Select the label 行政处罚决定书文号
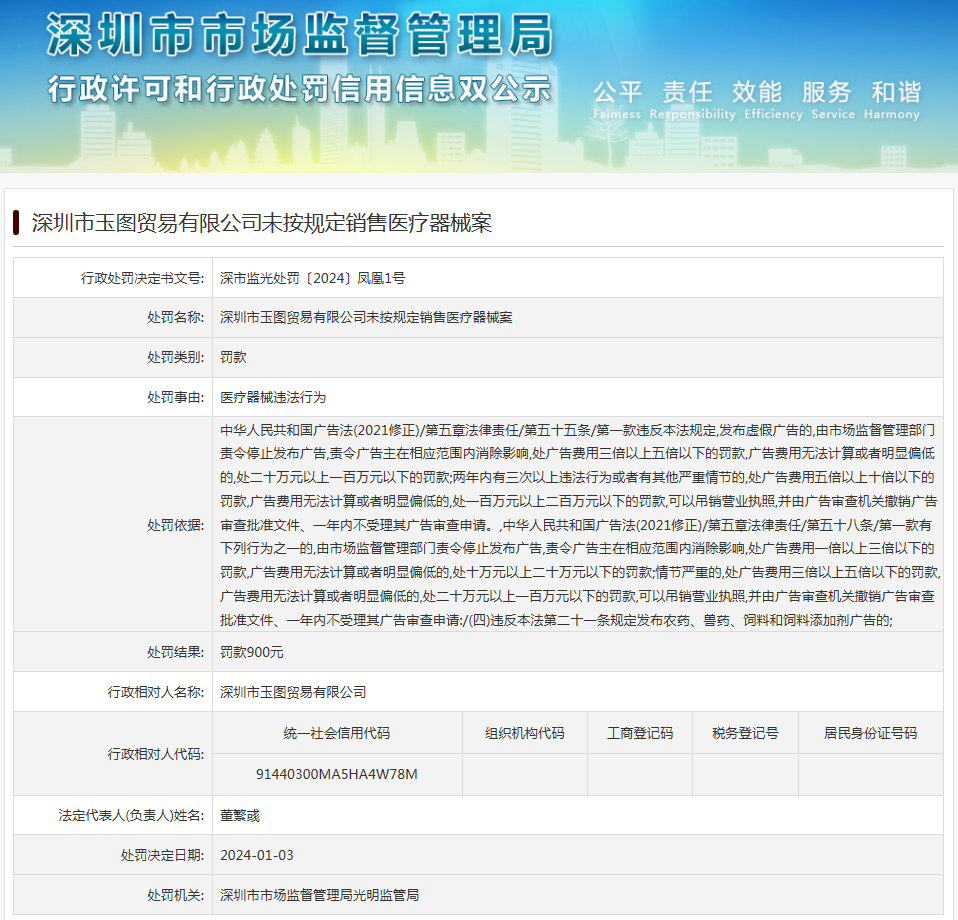This screenshot has height=920, width=958. 143,278
